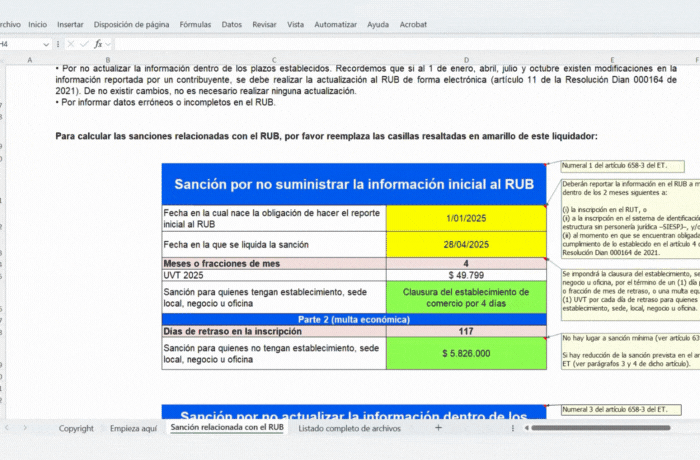Open the Insert Function fx icon

pyautogui.click(x=98, y=44)
